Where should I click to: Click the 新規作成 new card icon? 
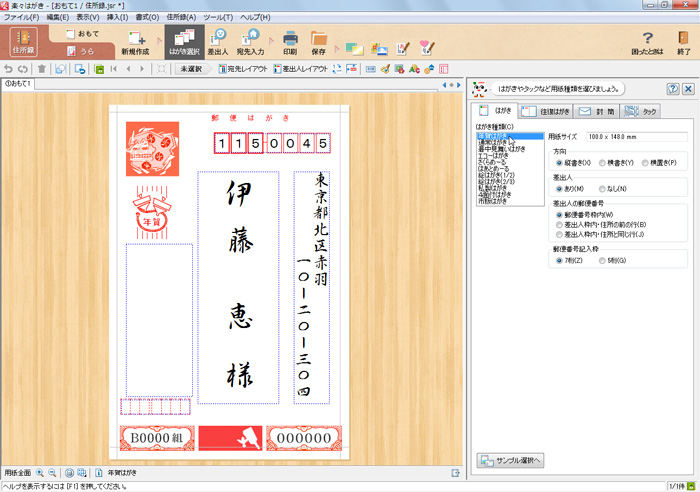pyautogui.click(x=137, y=40)
